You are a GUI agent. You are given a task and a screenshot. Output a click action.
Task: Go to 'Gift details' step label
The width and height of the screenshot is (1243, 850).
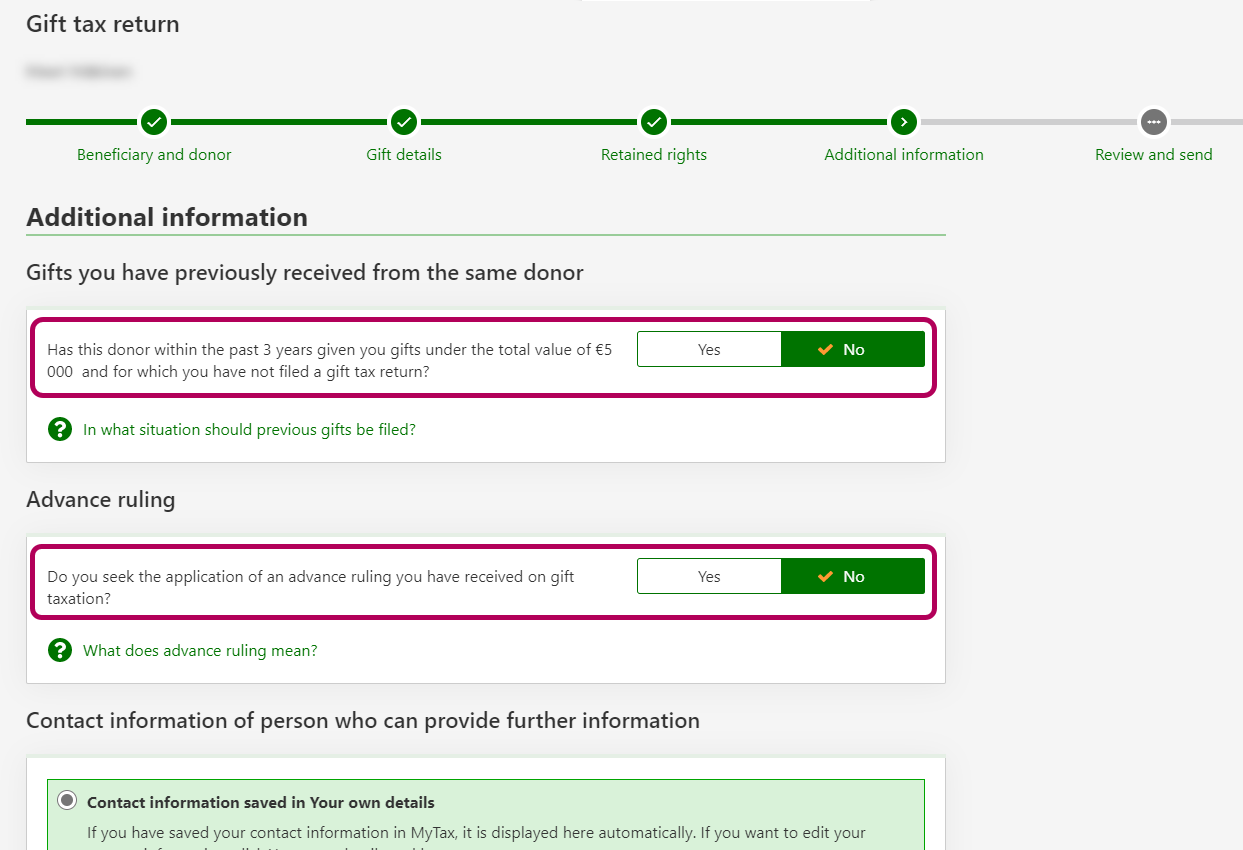tap(404, 155)
